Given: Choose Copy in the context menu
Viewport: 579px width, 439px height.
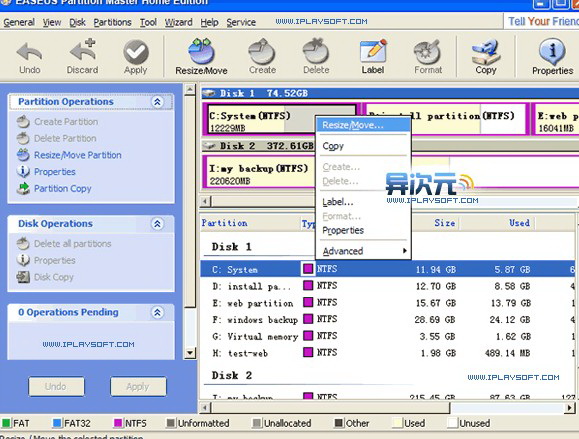Looking at the screenshot, I should (x=363, y=146).
